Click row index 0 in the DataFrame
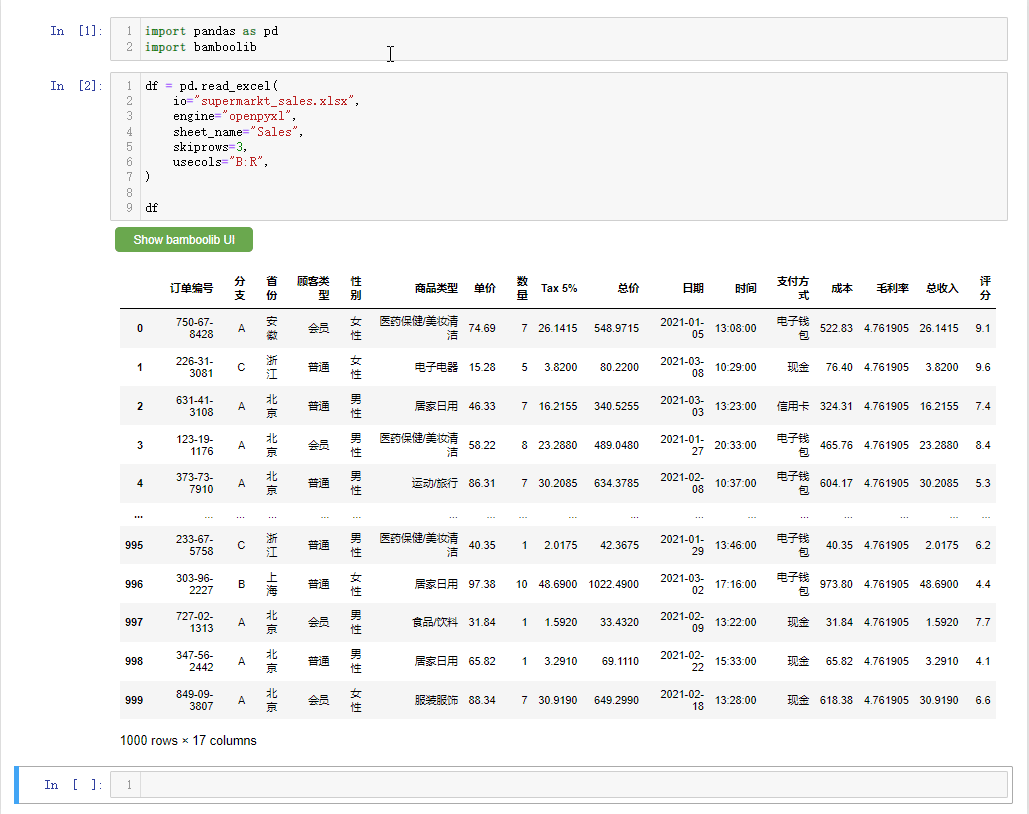 (139, 328)
